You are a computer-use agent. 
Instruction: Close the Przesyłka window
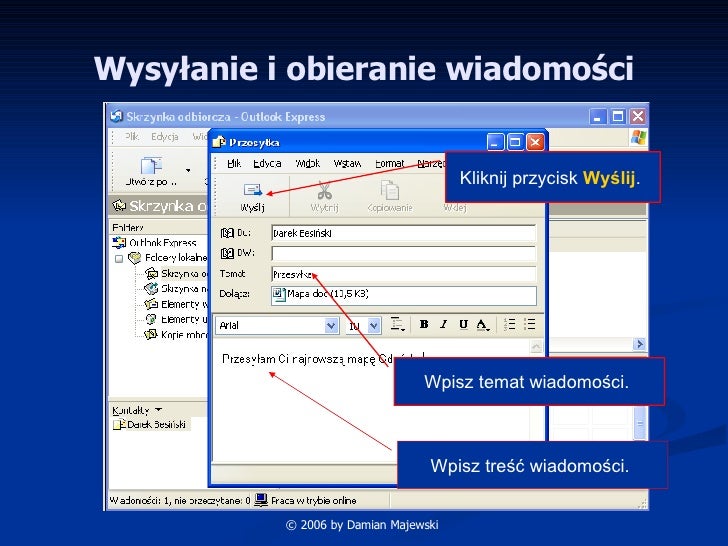tap(535, 142)
